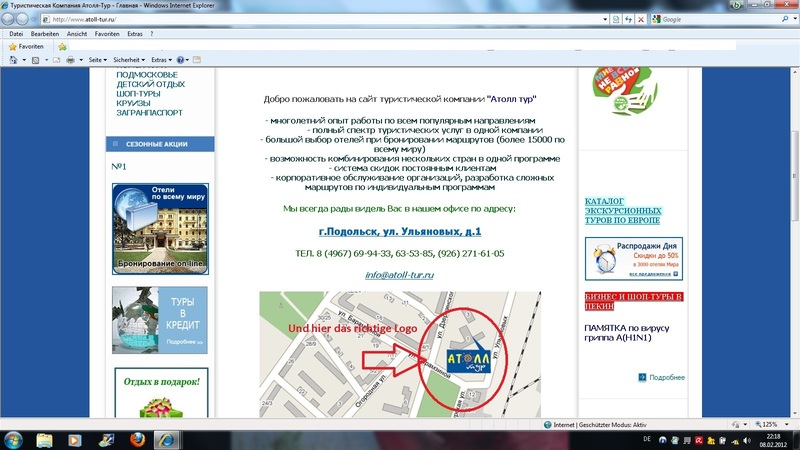Print the page using the printer icon
Image resolution: width=800 pixels, height=450 pixels.
pos(70,60)
